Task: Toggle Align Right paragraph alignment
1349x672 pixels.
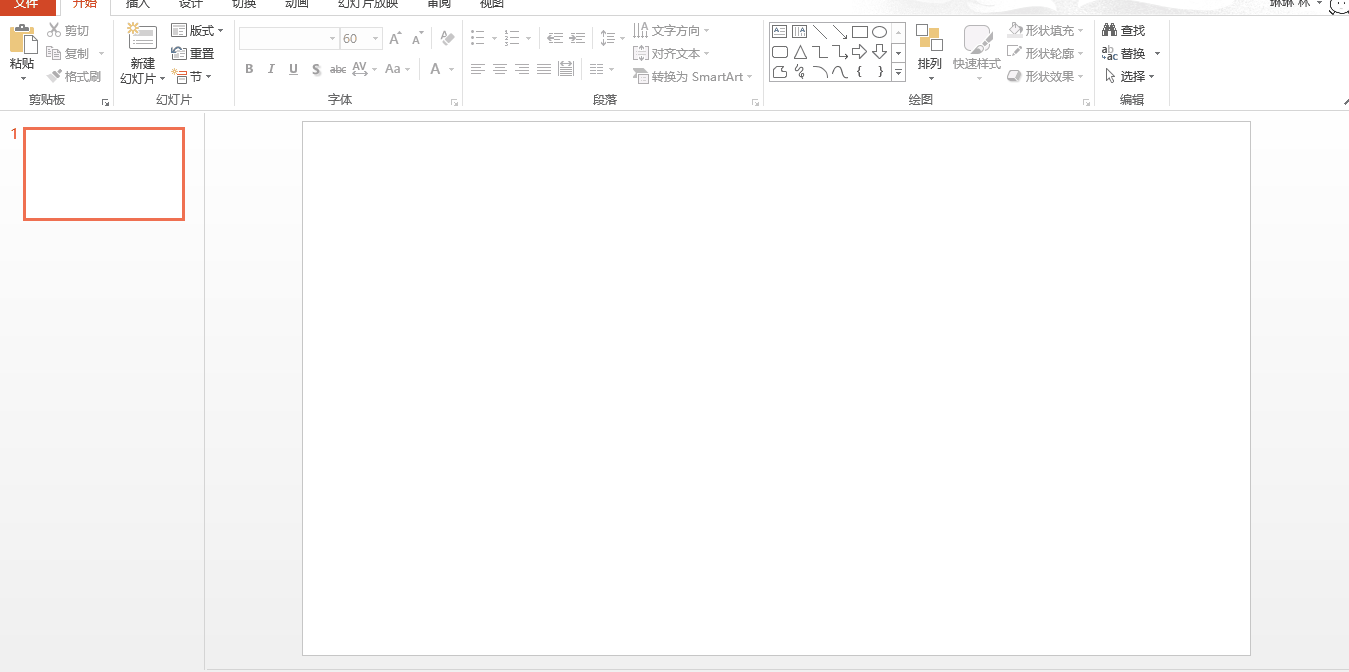Action: pos(522,69)
